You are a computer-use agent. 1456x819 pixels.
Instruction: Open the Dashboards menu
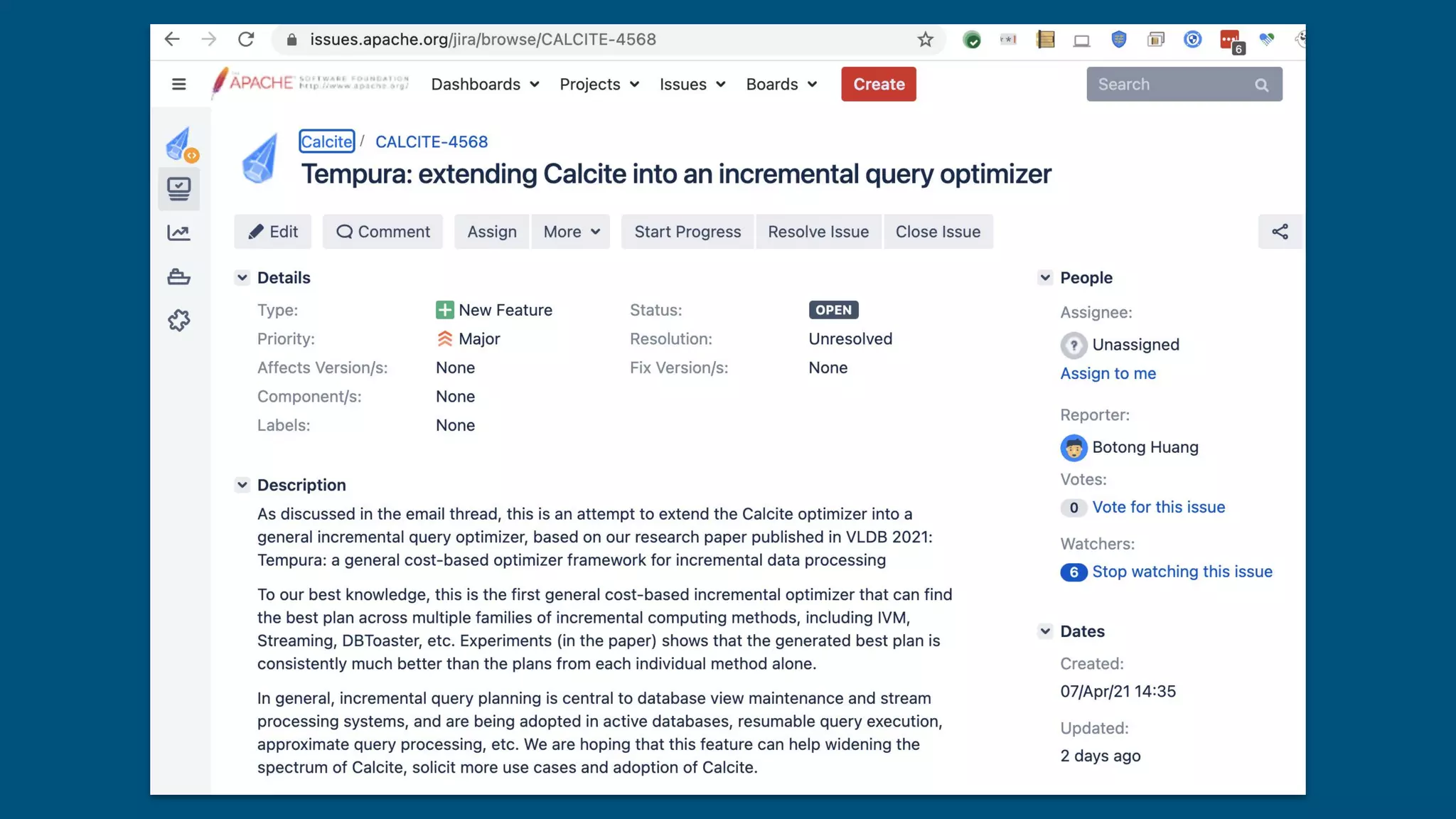[x=485, y=84]
